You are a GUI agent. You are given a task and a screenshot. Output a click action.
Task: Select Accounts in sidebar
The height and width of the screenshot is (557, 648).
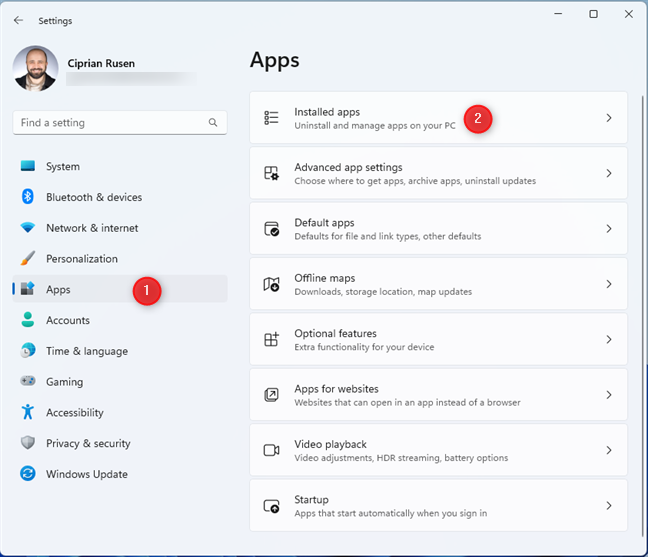[x=120, y=320]
